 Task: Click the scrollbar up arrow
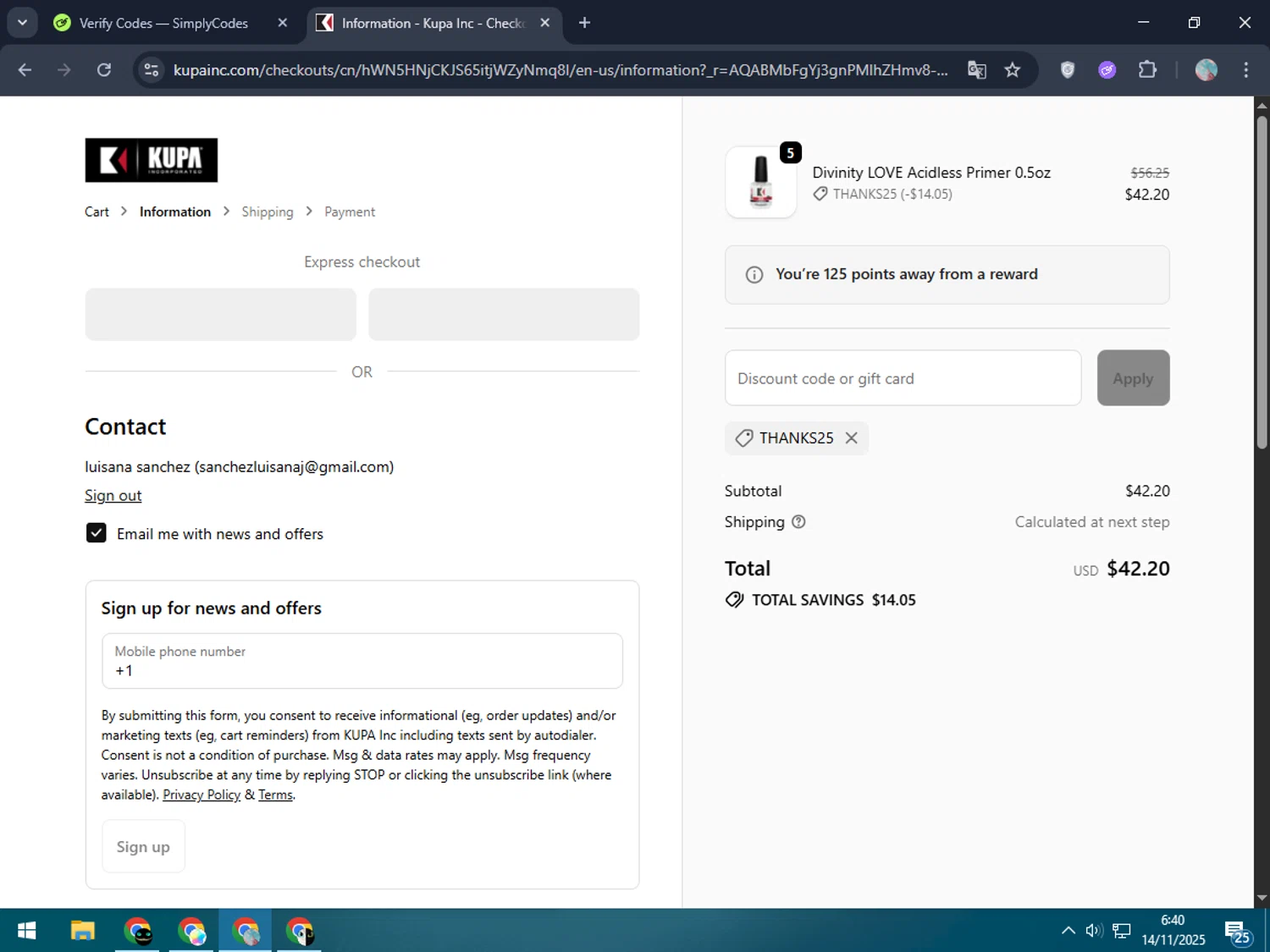[1262, 106]
